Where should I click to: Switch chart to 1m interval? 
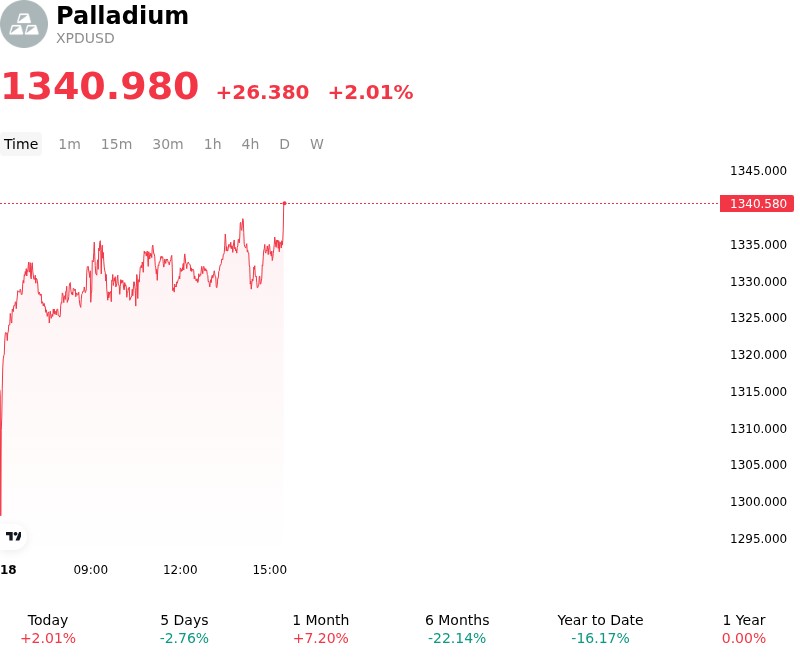(x=69, y=144)
